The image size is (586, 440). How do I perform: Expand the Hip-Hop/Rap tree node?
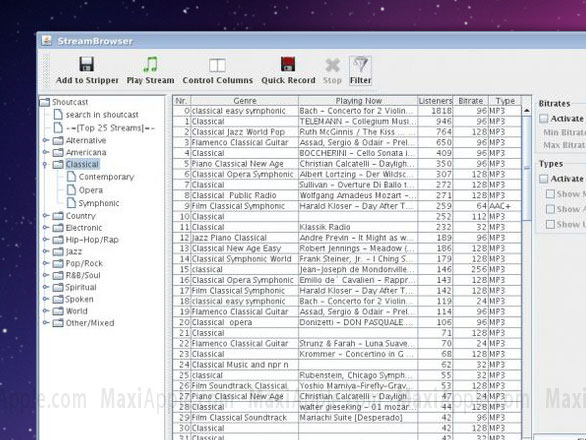pos(45,240)
